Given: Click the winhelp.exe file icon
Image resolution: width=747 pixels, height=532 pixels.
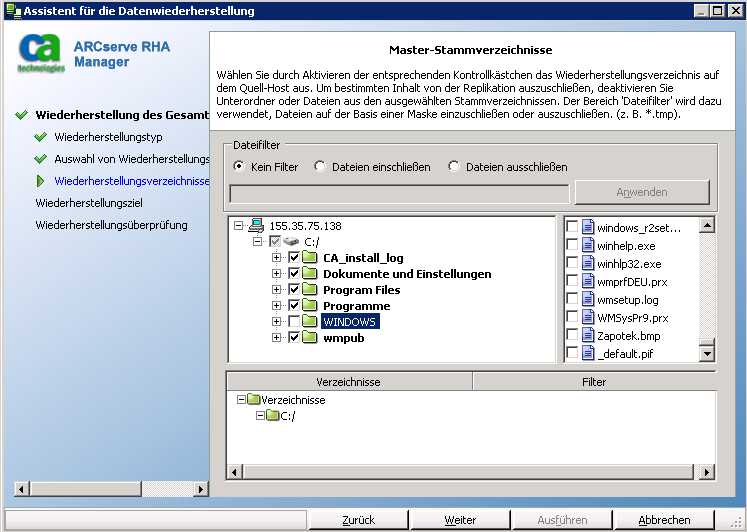Looking at the screenshot, I should (588, 245).
